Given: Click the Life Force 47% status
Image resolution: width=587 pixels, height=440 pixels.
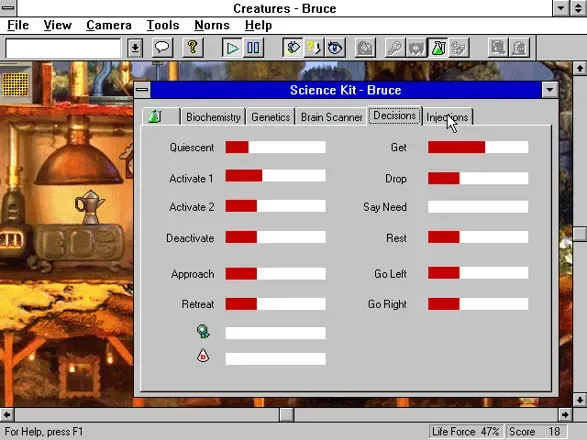Looking at the screenshot, I should (465, 432).
